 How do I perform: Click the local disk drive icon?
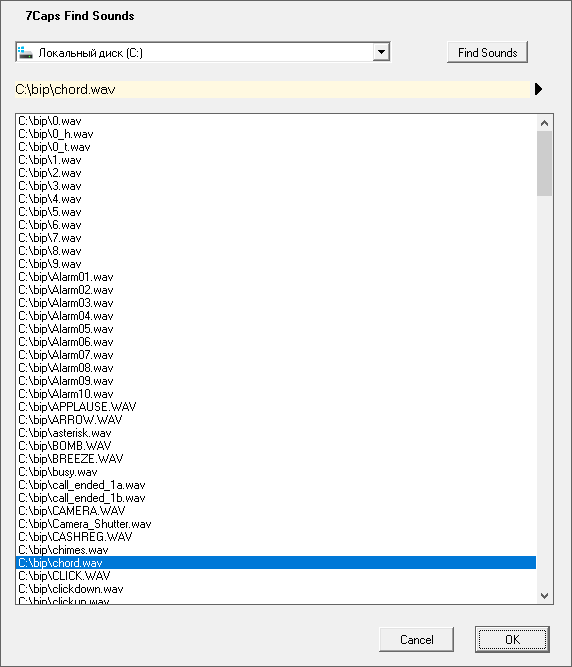coord(26,53)
